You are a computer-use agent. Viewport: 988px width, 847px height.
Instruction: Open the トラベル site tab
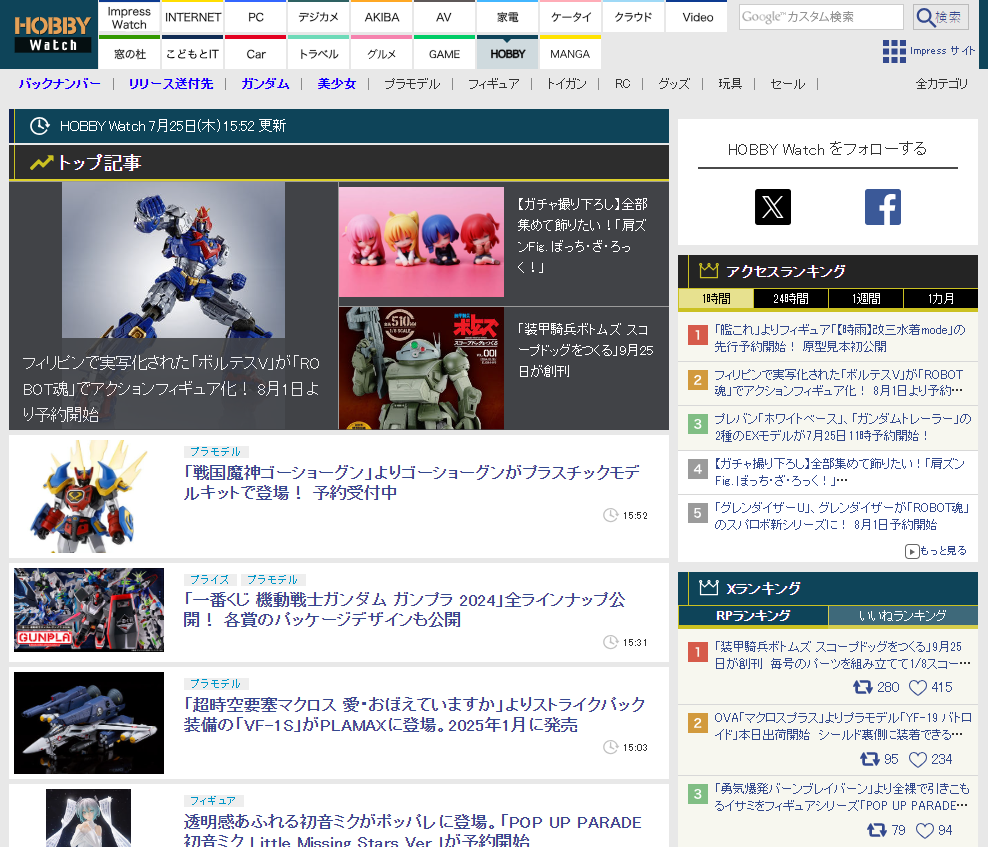click(318, 54)
